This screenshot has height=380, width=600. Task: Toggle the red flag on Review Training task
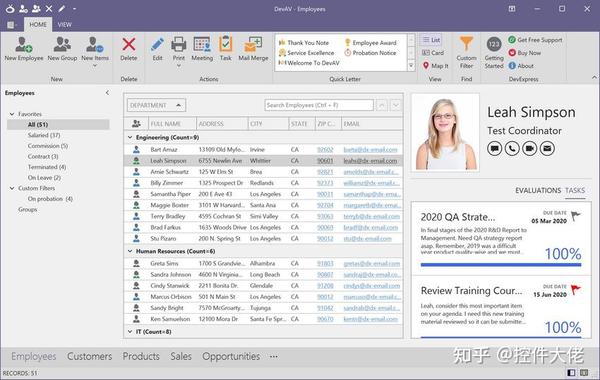pyautogui.click(x=576, y=289)
